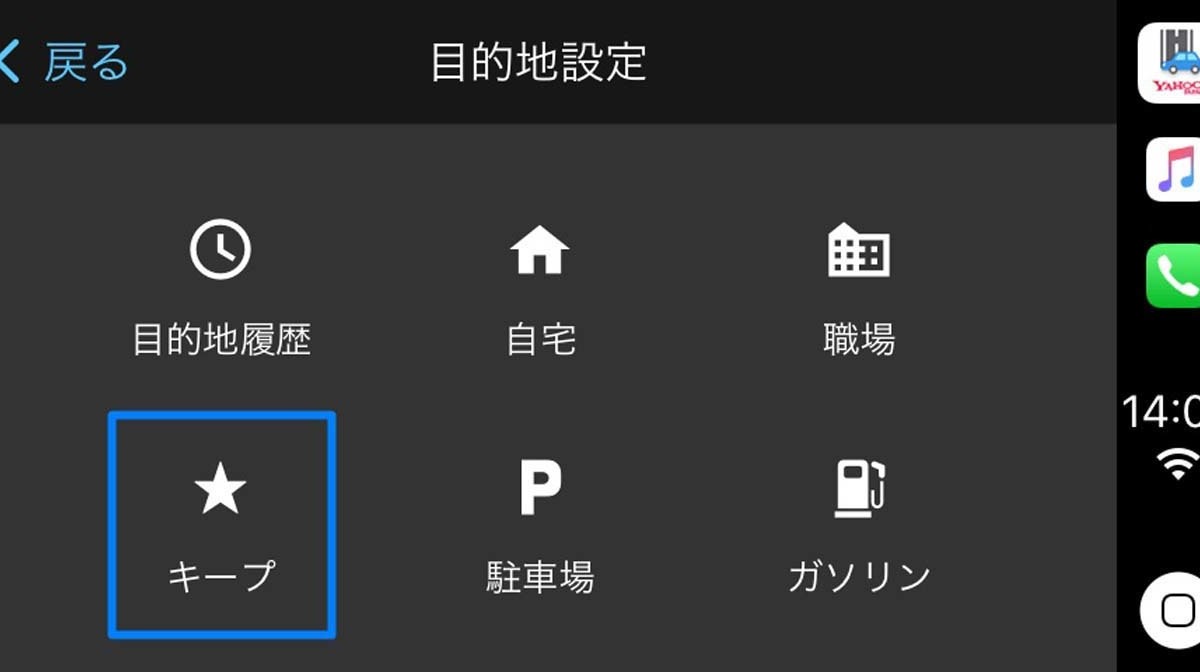Pick the workplace building icon
The height and width of the screenshot is (672, 1200).
[858, 249]
